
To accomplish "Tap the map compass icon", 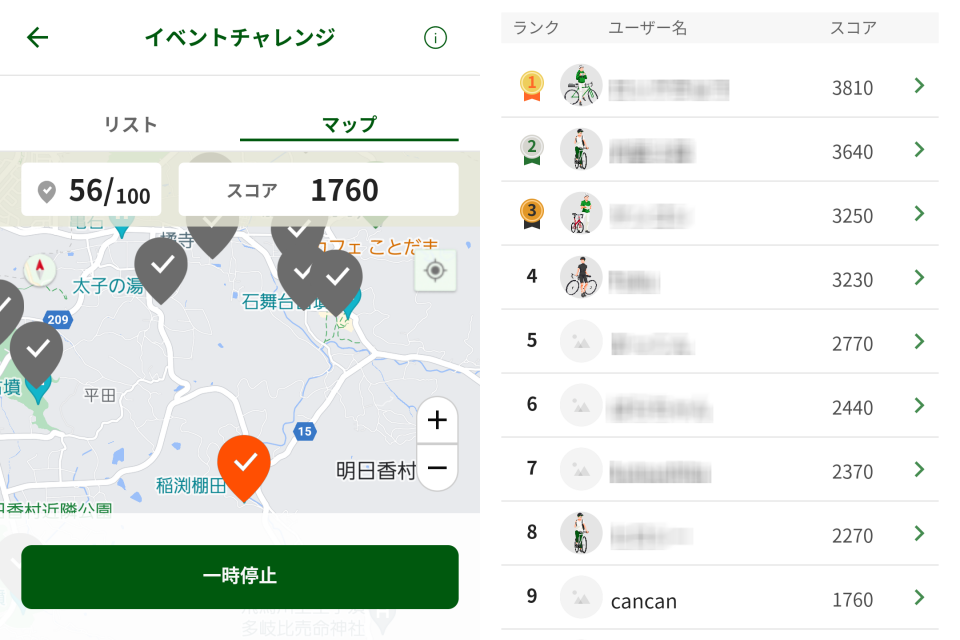I will (40, 269).
